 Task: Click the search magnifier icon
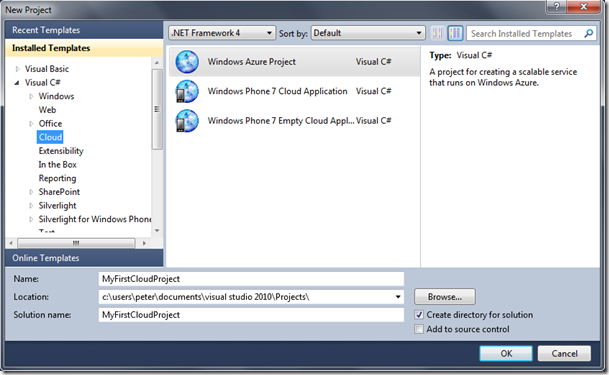(x=589, y=33)
